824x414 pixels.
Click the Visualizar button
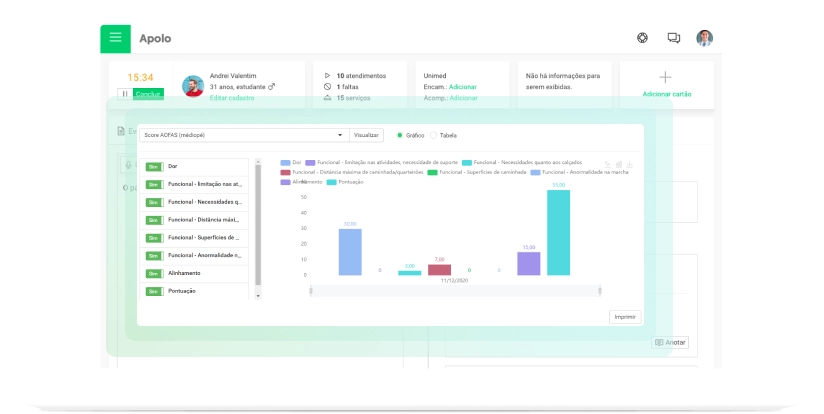click(x=366, y=135)
